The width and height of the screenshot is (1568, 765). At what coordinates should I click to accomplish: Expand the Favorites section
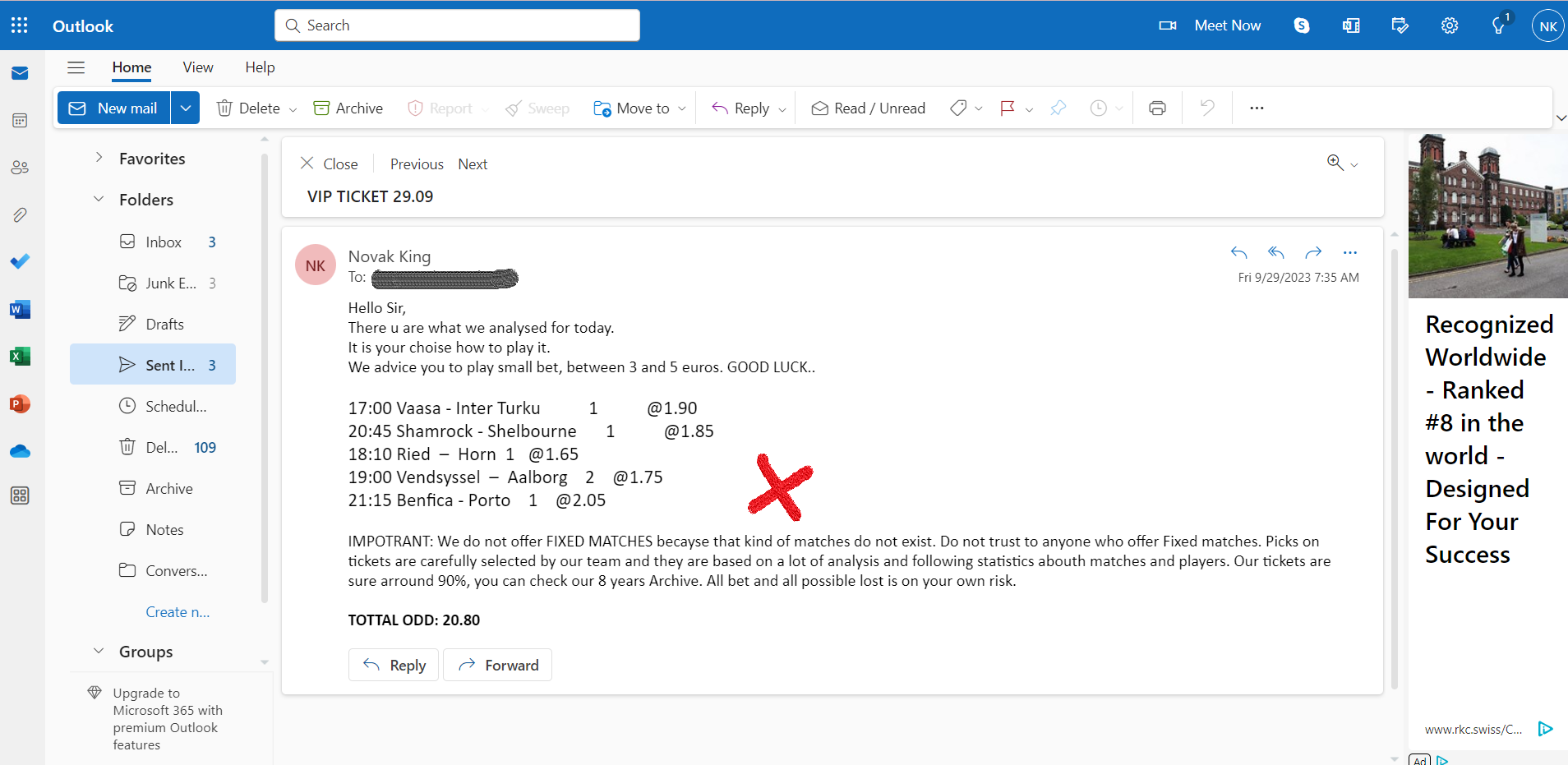pyautogui.click(x=99, y=158)
